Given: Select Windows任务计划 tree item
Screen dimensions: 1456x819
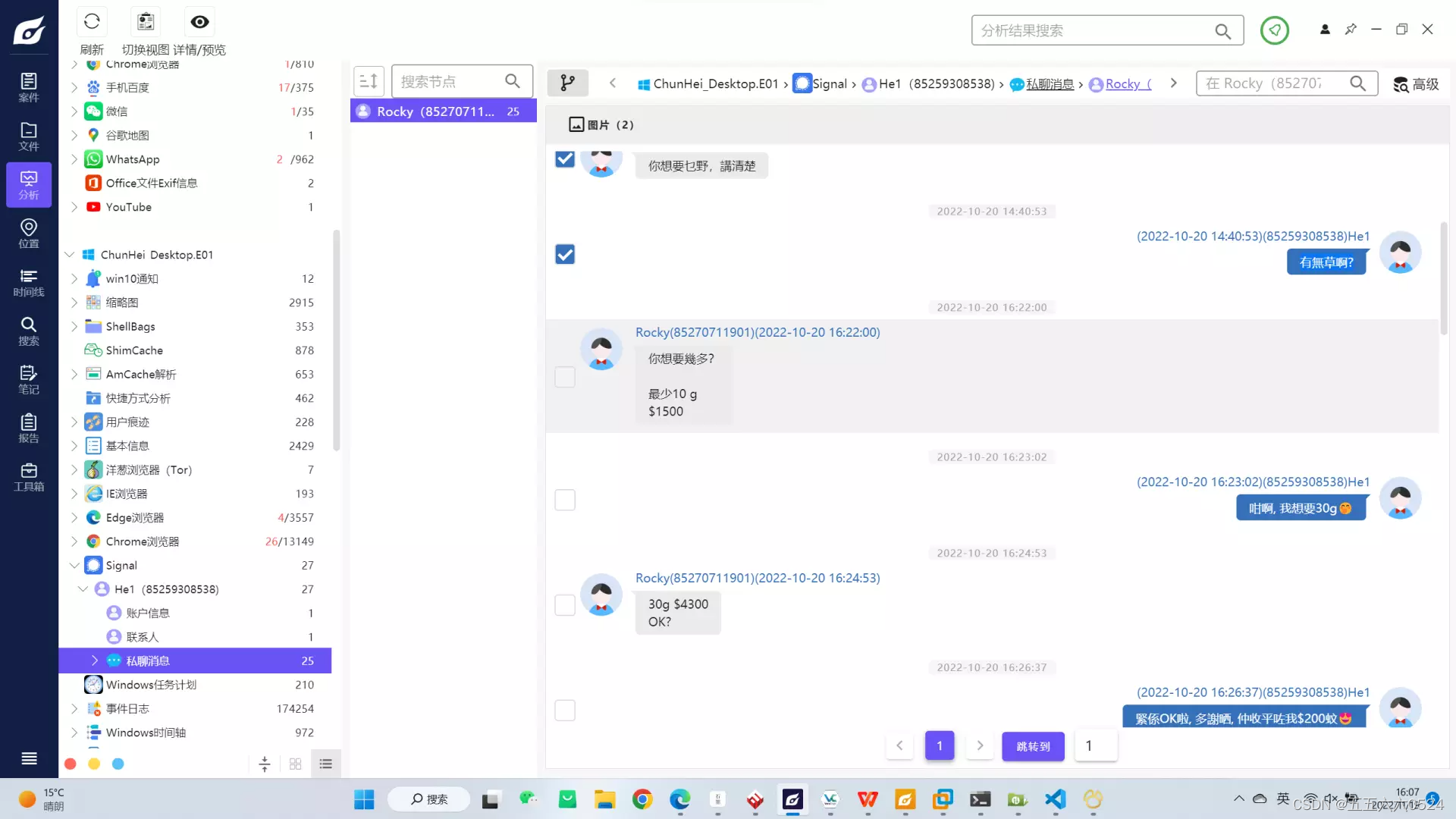Looking at the screenshot, I should pyautogui.click(x=151, y=685).
